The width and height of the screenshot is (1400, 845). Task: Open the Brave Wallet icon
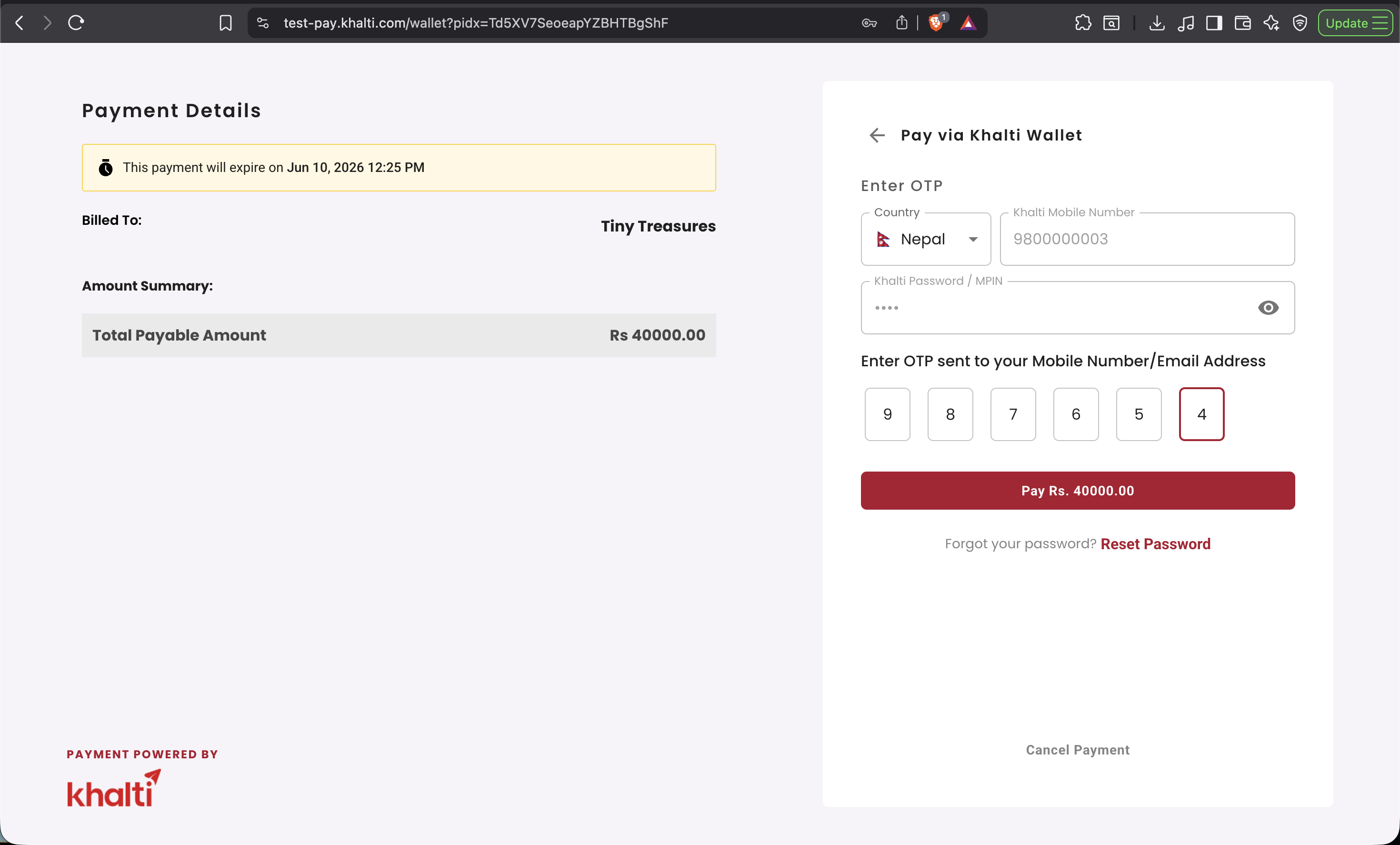(1242, 23)
